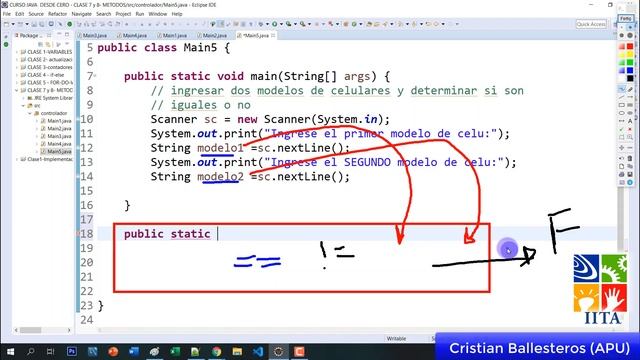Open File Explorer from the taskbar
The width and height of the screenshot is (640, 360).
click(x=237, y=351)
